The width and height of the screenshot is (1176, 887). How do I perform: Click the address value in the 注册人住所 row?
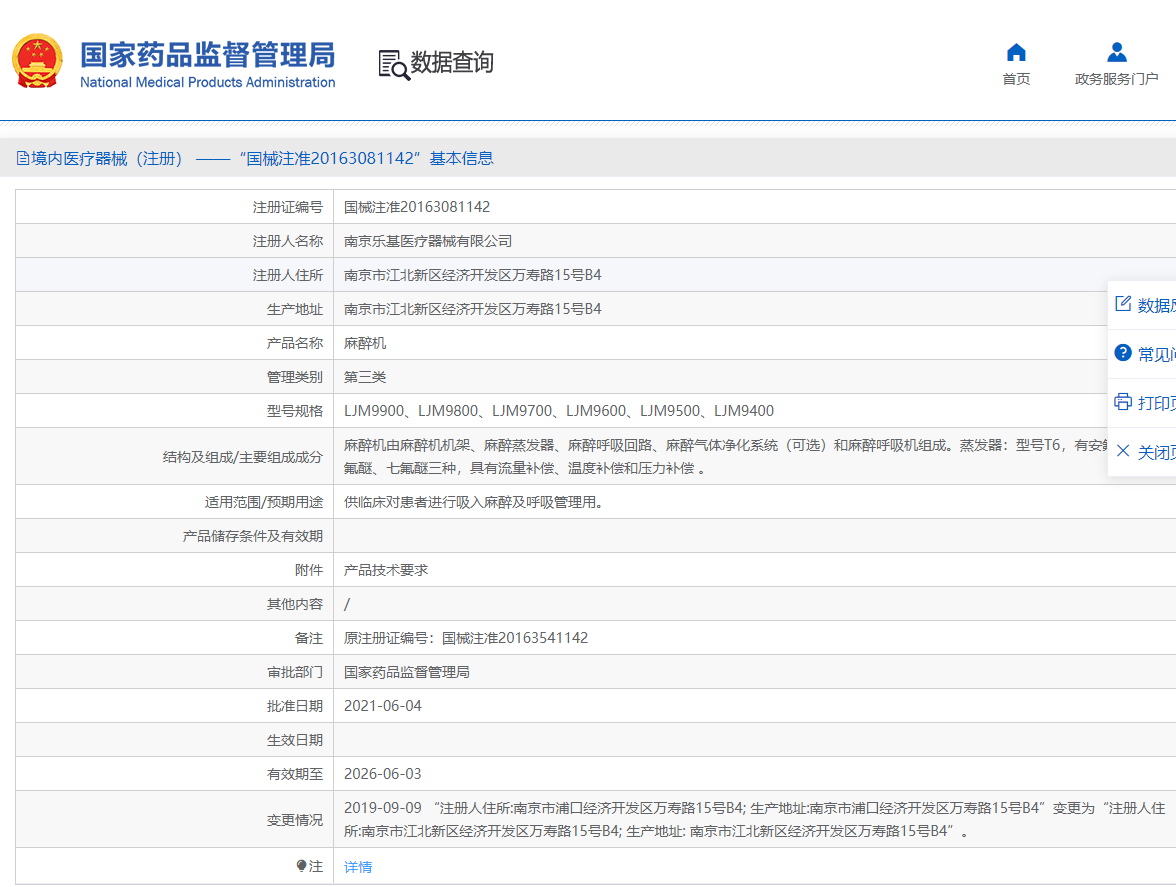pyautogui.click(x=472, y=275)
